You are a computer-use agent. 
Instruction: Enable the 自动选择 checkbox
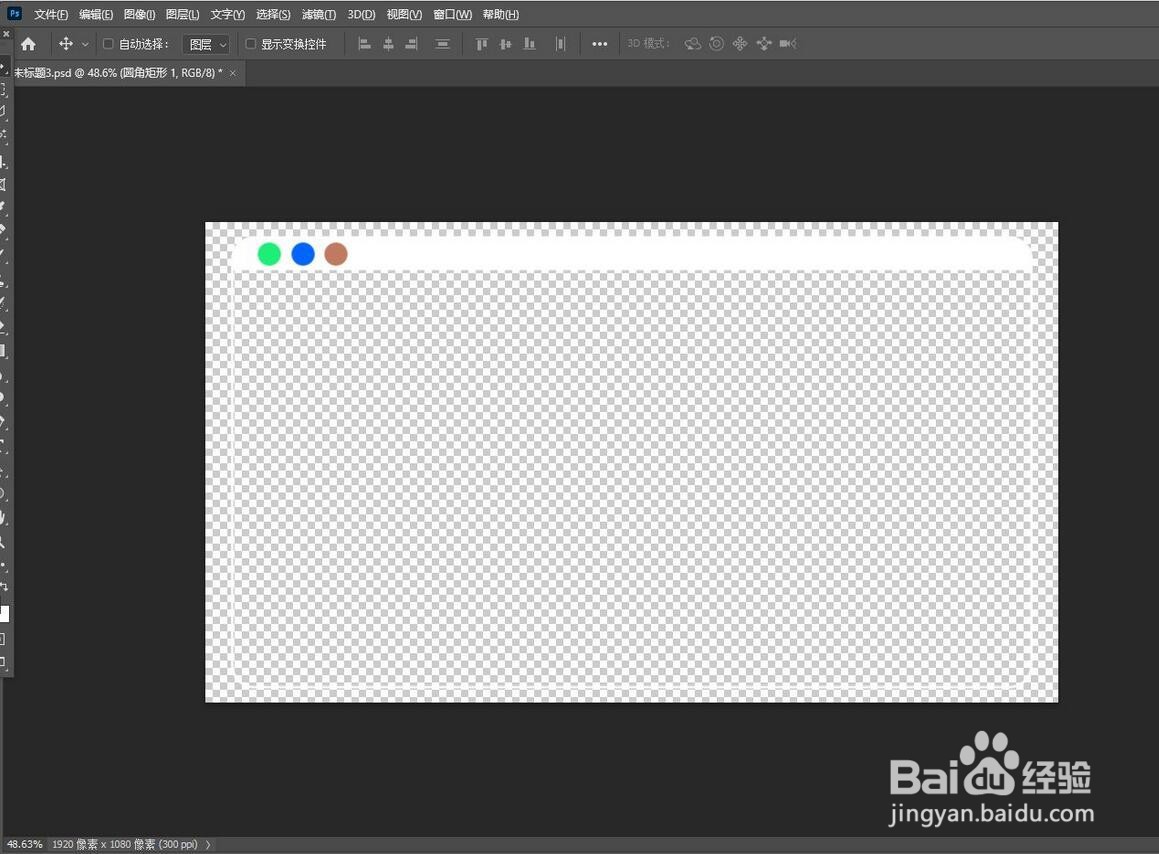pyautogui.click(x=108, y=44)
